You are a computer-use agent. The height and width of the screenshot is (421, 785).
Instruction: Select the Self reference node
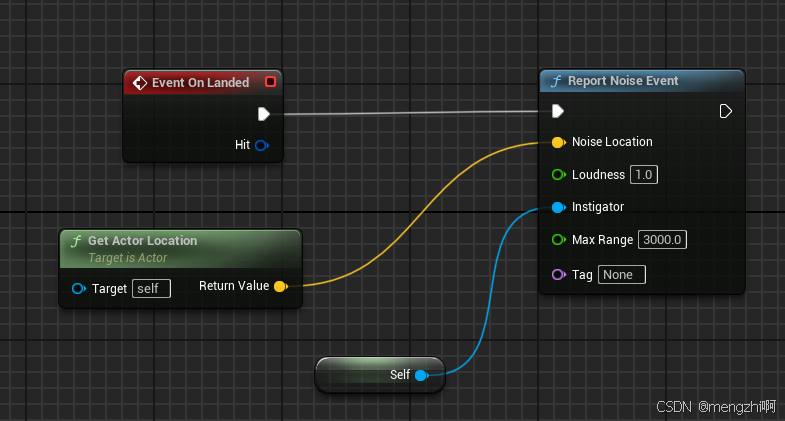click(380, 374)
